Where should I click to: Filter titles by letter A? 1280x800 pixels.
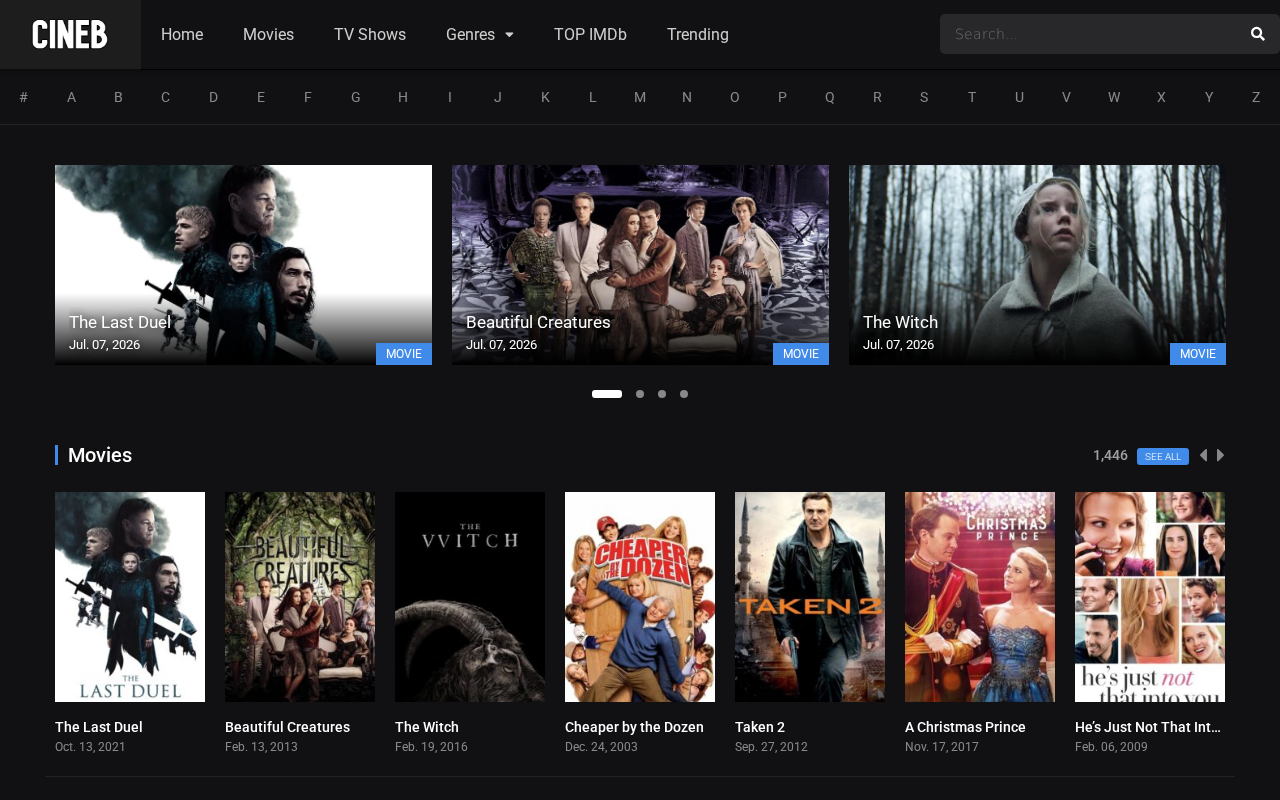[x=71, y=97]
